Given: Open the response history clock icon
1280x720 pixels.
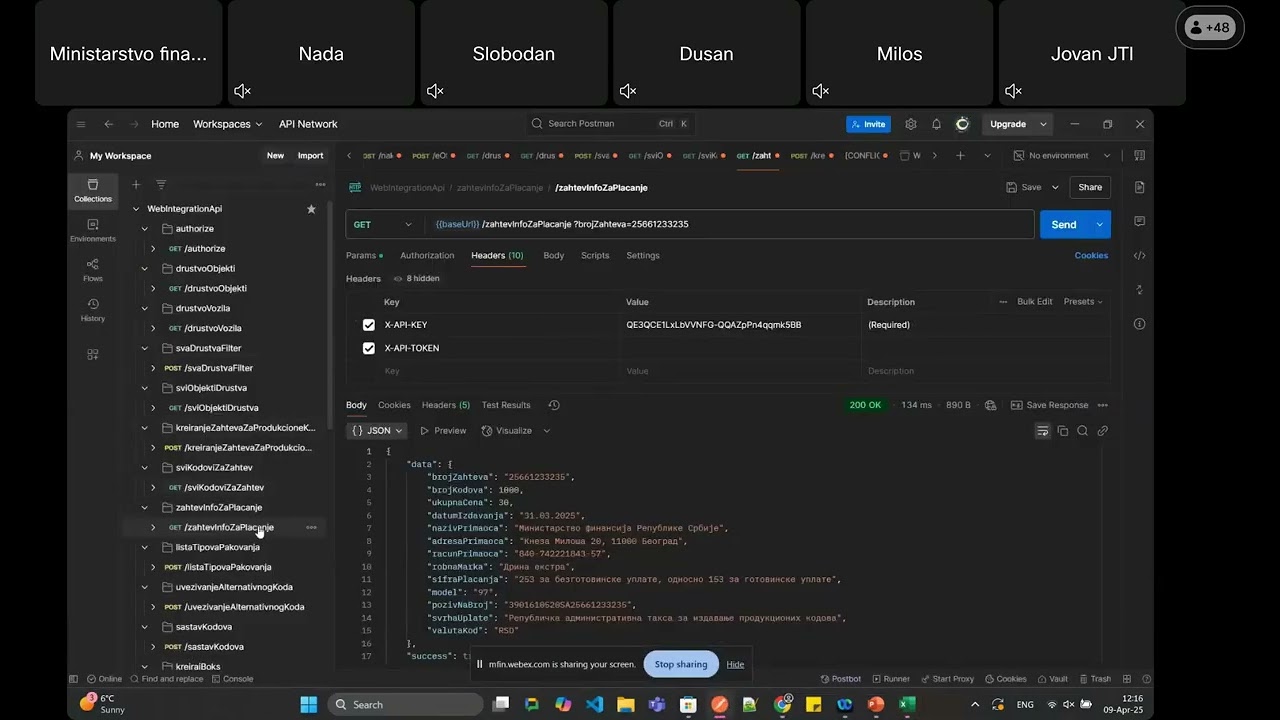Looking at the screenshot, I should tap(554, 405).
